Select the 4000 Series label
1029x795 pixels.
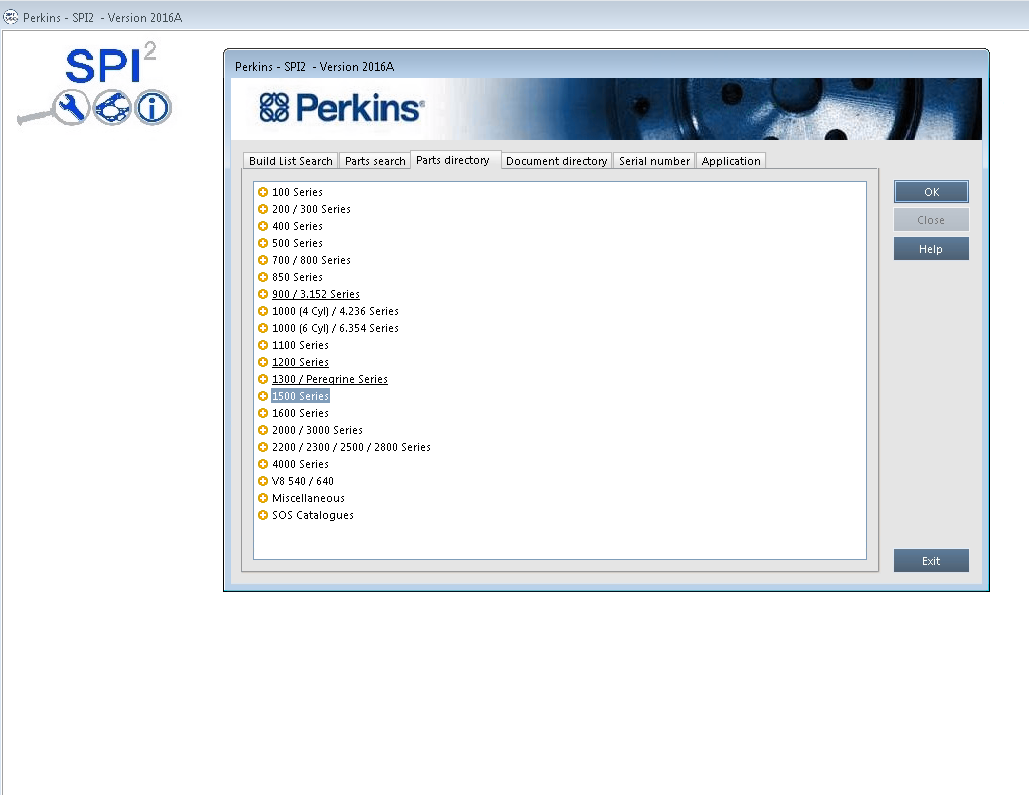click(x=301, y=464)
